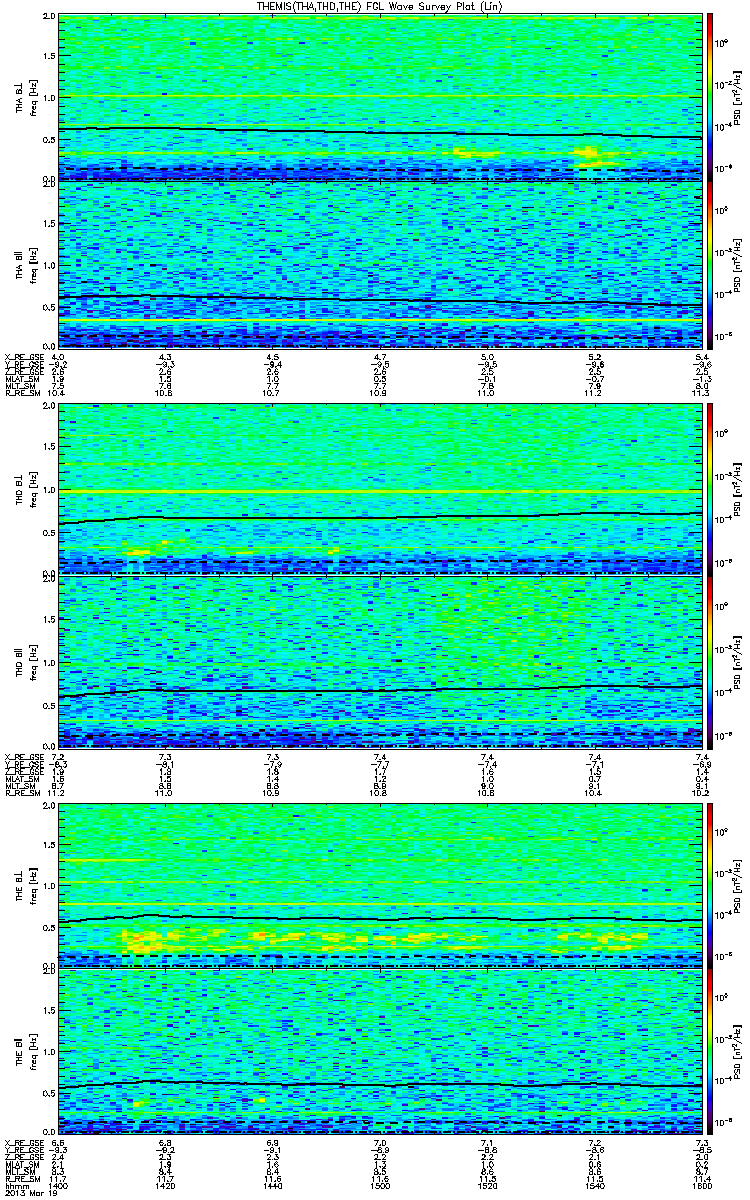
Task: Click the THE B-parallel freq [Hz] axis label
Action: (x=33, y=1051)
